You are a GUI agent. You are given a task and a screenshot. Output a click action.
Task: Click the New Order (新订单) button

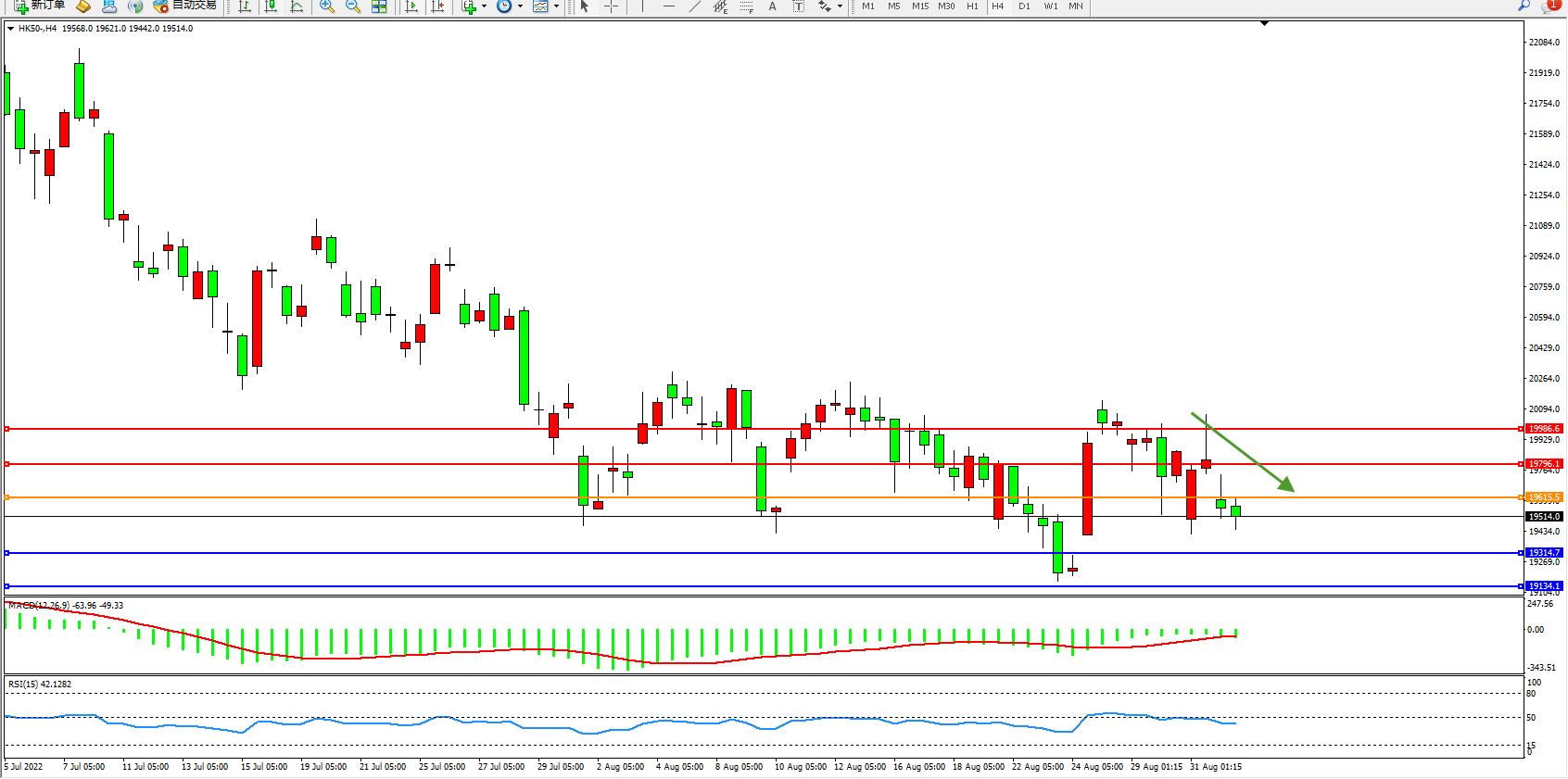pos(39,6)
